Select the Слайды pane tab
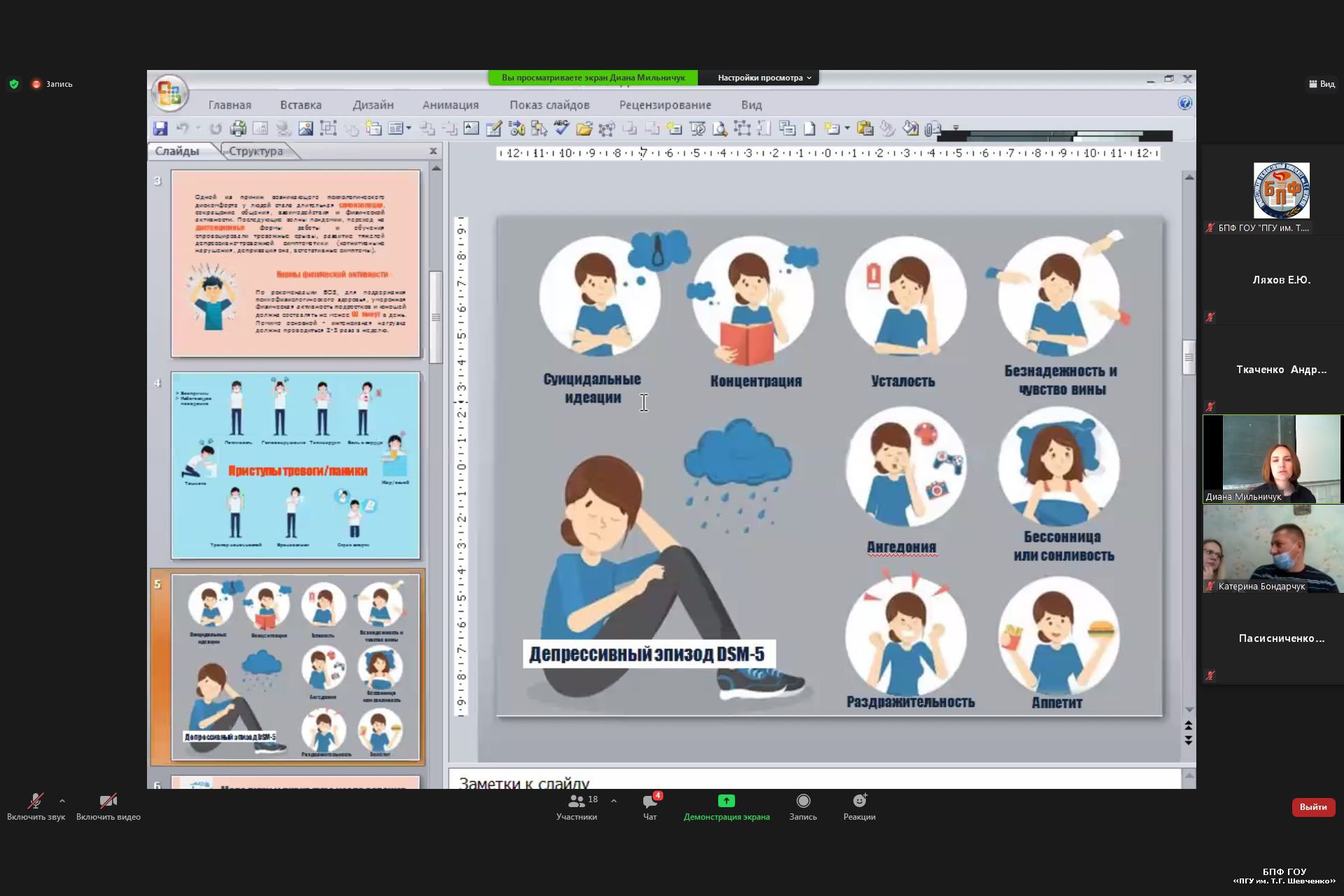 click(177, 151)
